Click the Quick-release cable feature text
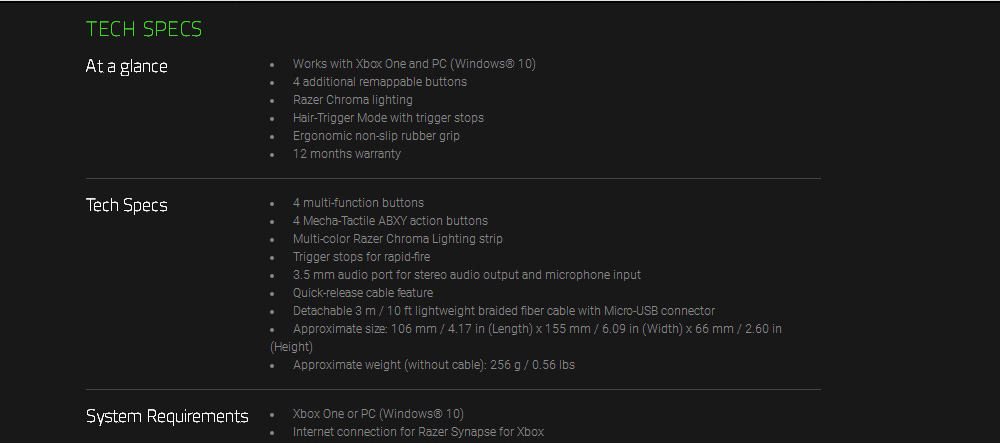 363,293
